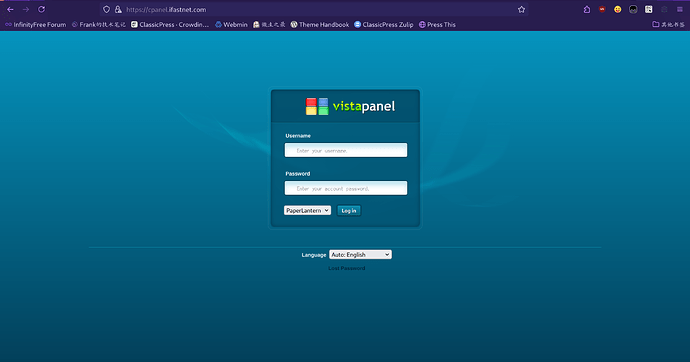The height and width of the screenshot is (362, 690).
Task: Click the Password label
Action: 297,174
